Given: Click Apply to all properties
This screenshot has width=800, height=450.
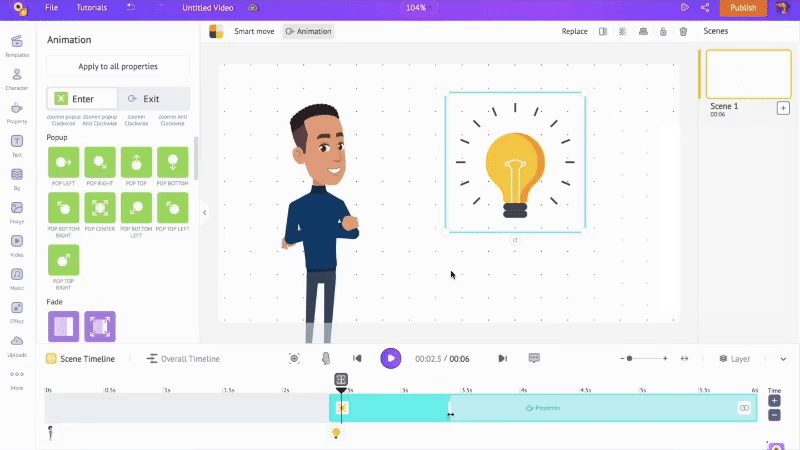Looking at the screenshot, I should point(118,66).
